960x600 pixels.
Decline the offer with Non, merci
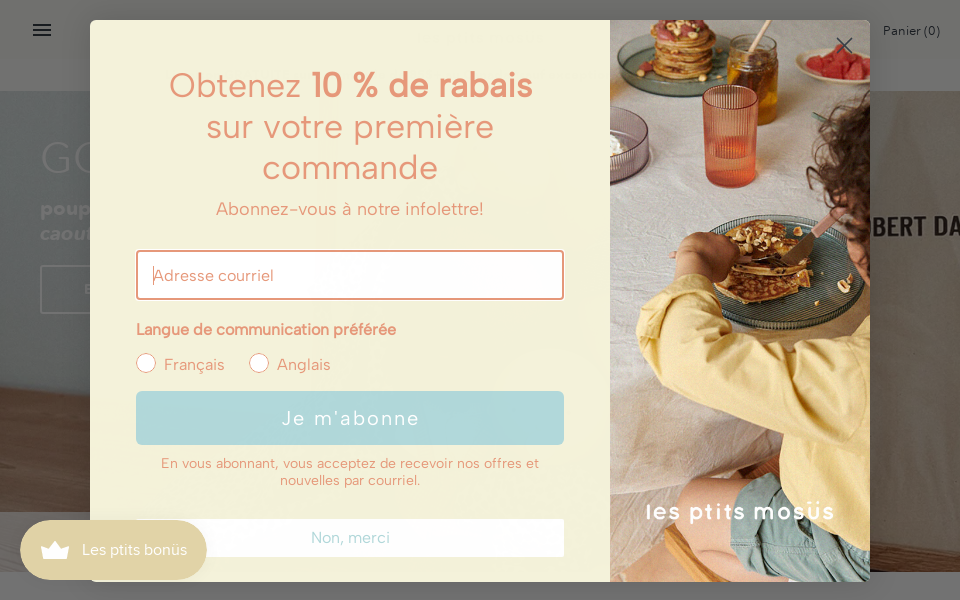point(350,538)
